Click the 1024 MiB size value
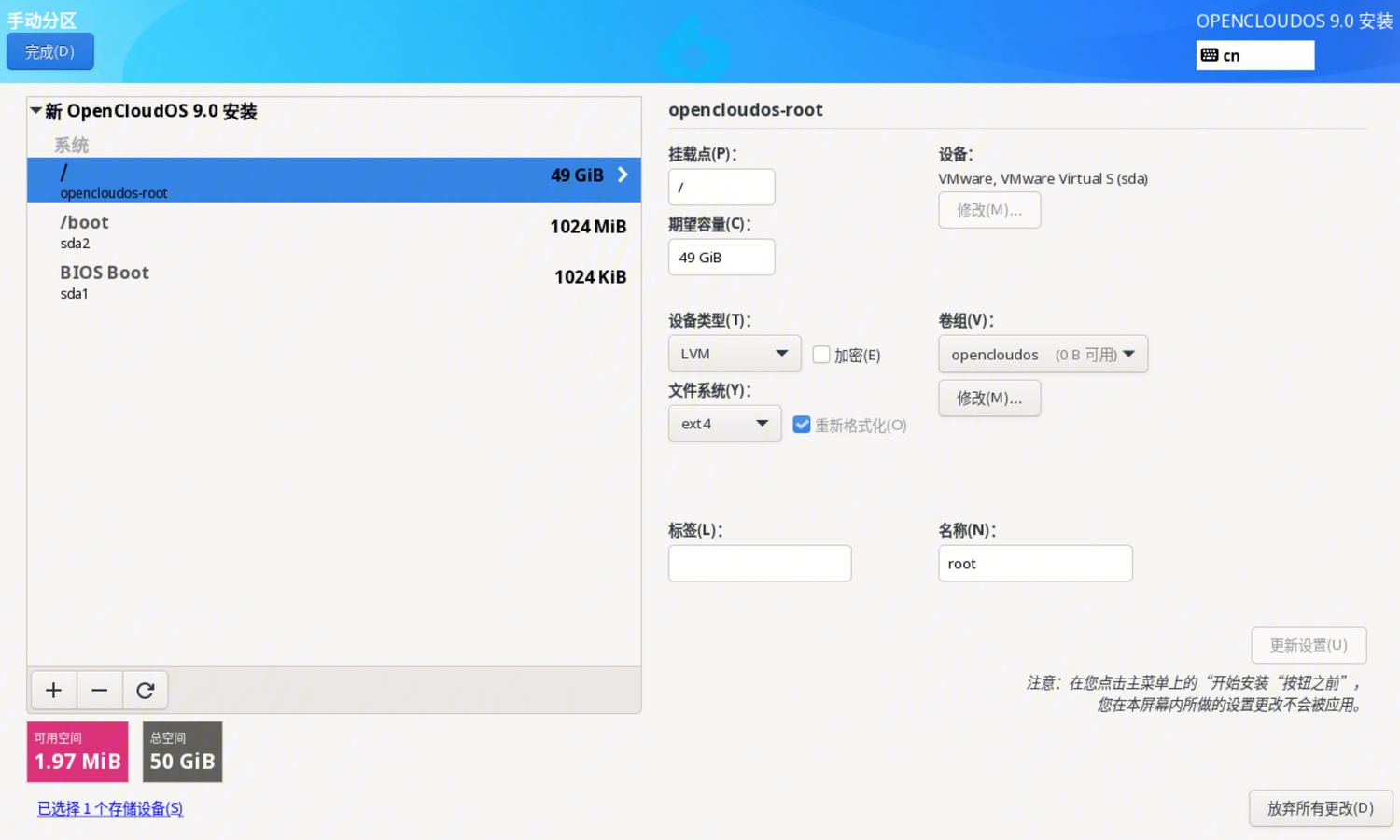This screenshot has height=840, width=1400. [588, 227]
